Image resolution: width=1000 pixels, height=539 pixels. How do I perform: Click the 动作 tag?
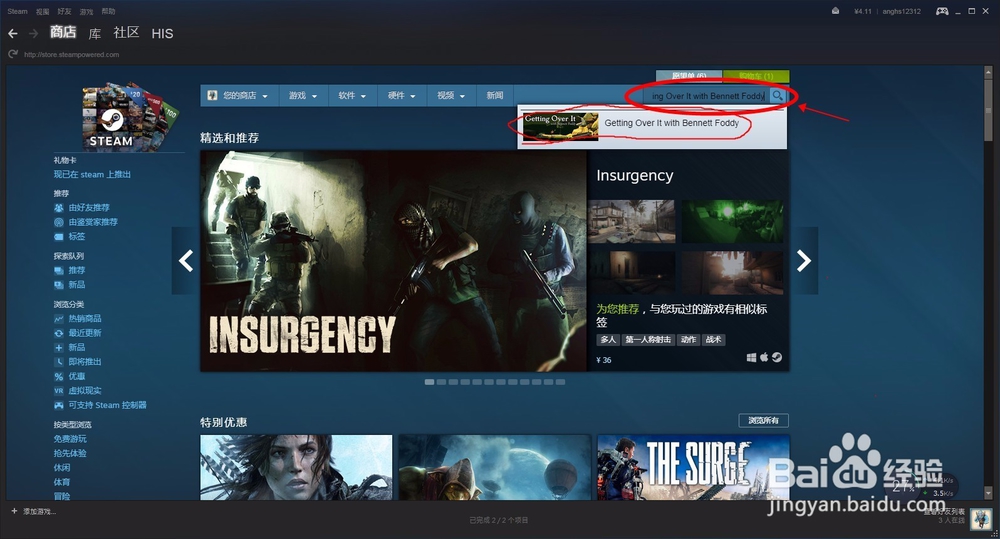(x=688, y=340)
